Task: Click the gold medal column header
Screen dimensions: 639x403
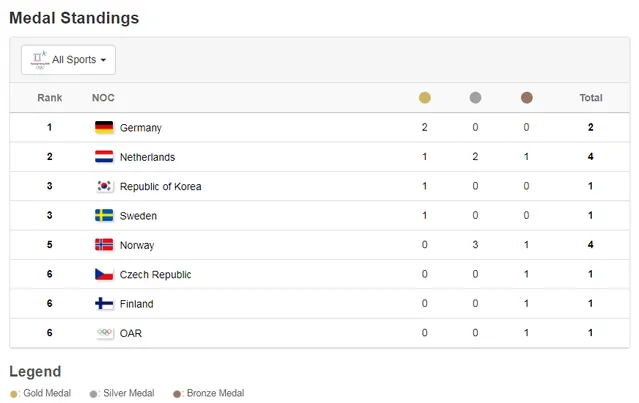Action: (x=424, y=98)
